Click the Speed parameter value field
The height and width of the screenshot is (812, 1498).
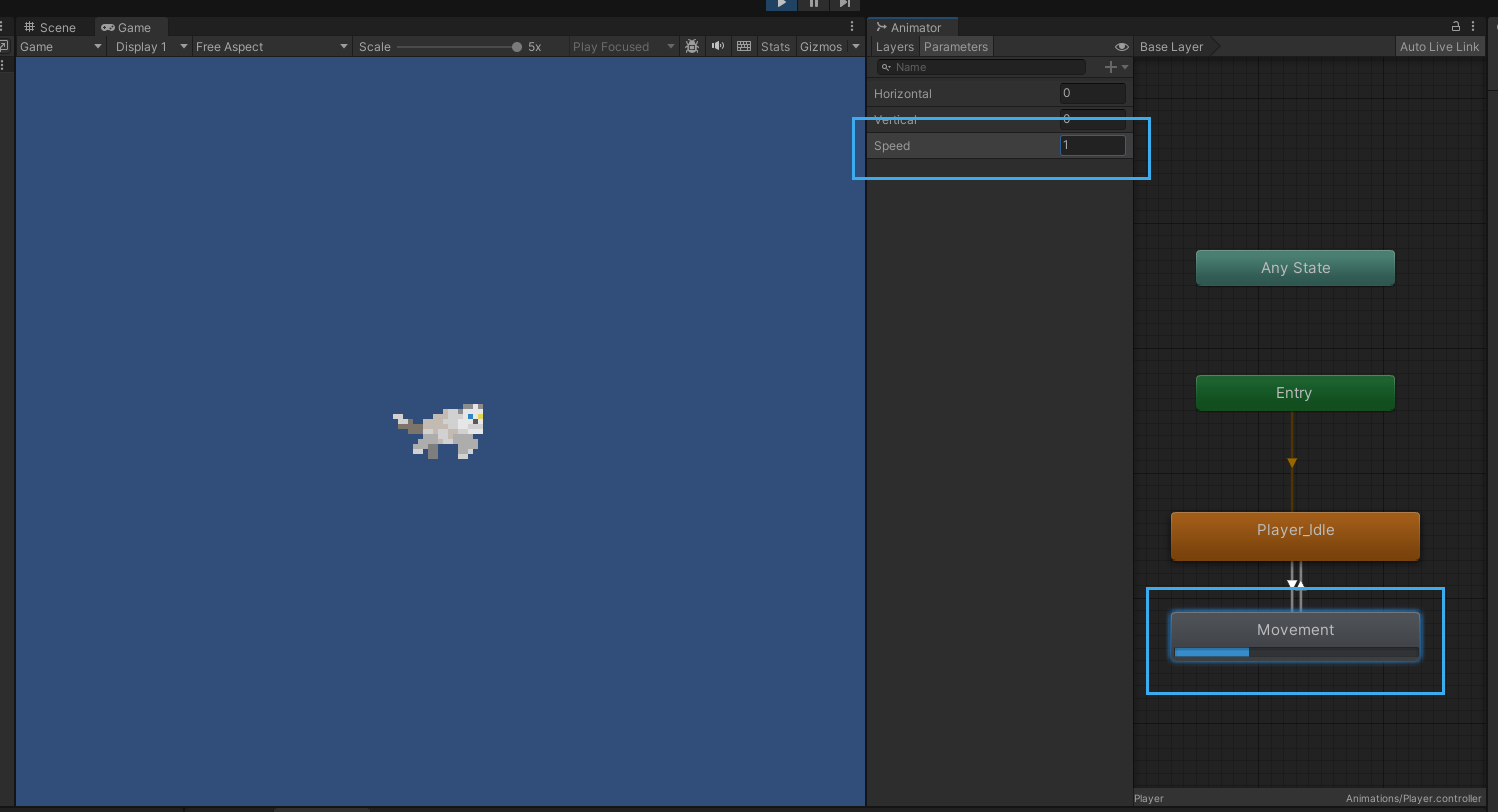[1092, 145]
